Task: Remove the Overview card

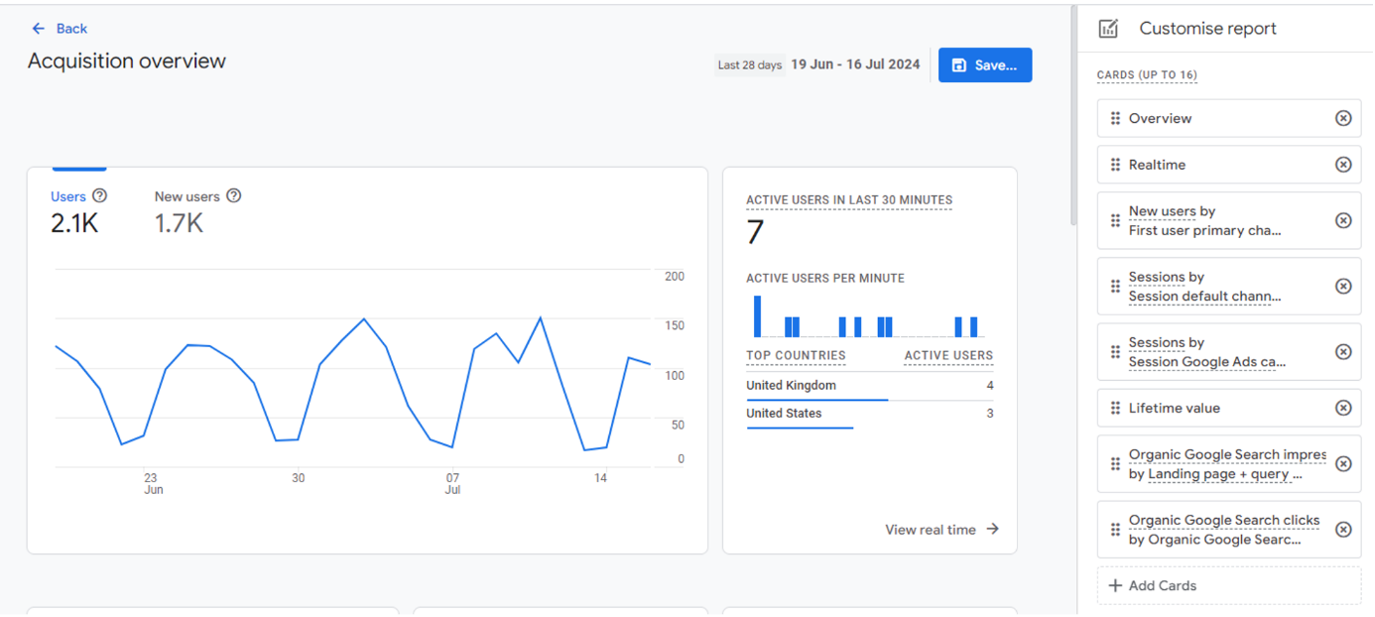Action: coord(1343,118)
